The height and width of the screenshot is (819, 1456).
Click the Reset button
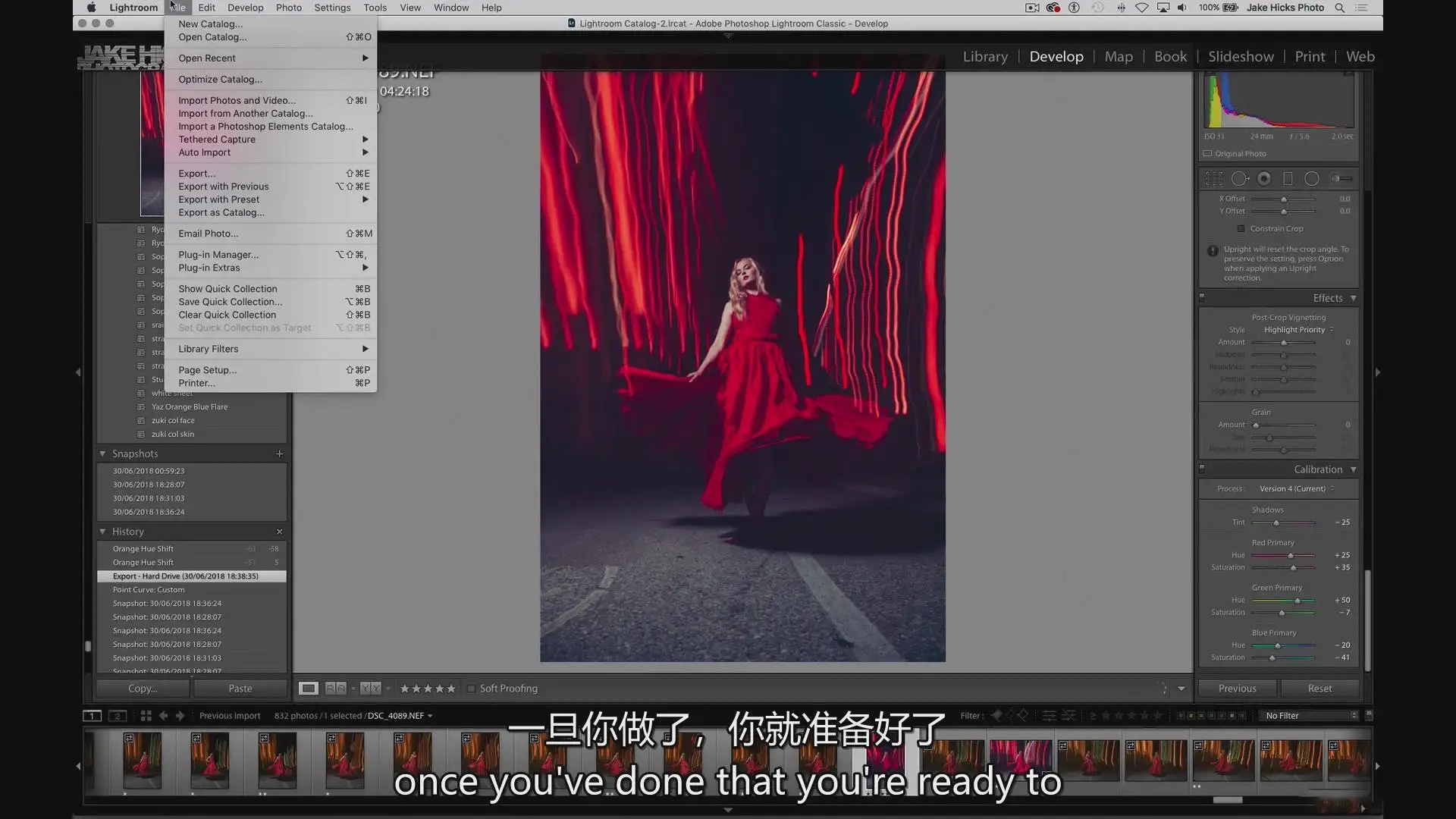tap(1319, 689)
